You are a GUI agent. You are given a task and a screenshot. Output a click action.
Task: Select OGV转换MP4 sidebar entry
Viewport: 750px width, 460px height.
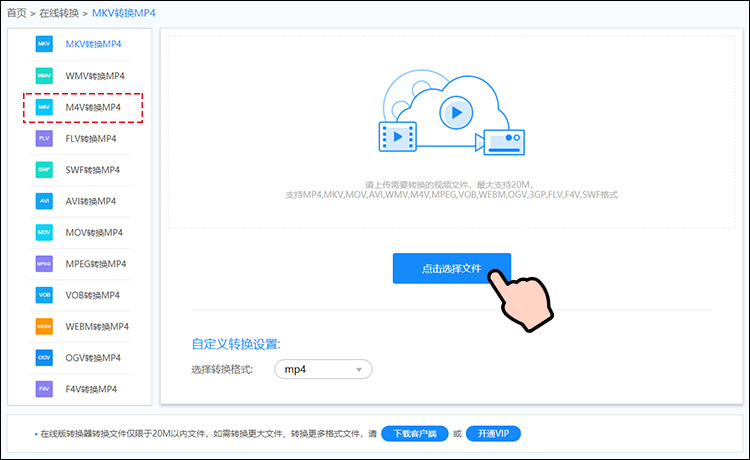[93, 358]
